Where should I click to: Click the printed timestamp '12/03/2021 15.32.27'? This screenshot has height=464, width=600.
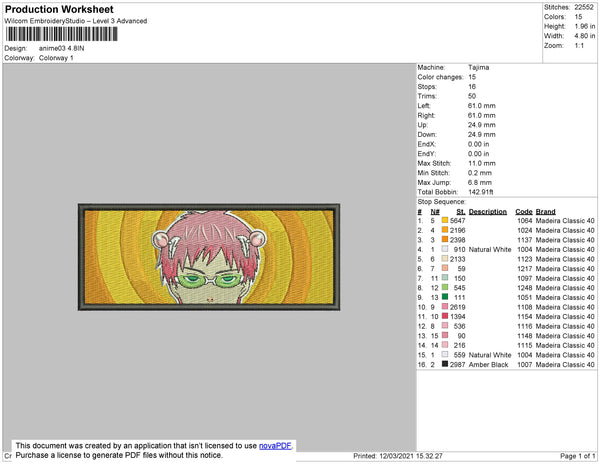coord(411,456)
